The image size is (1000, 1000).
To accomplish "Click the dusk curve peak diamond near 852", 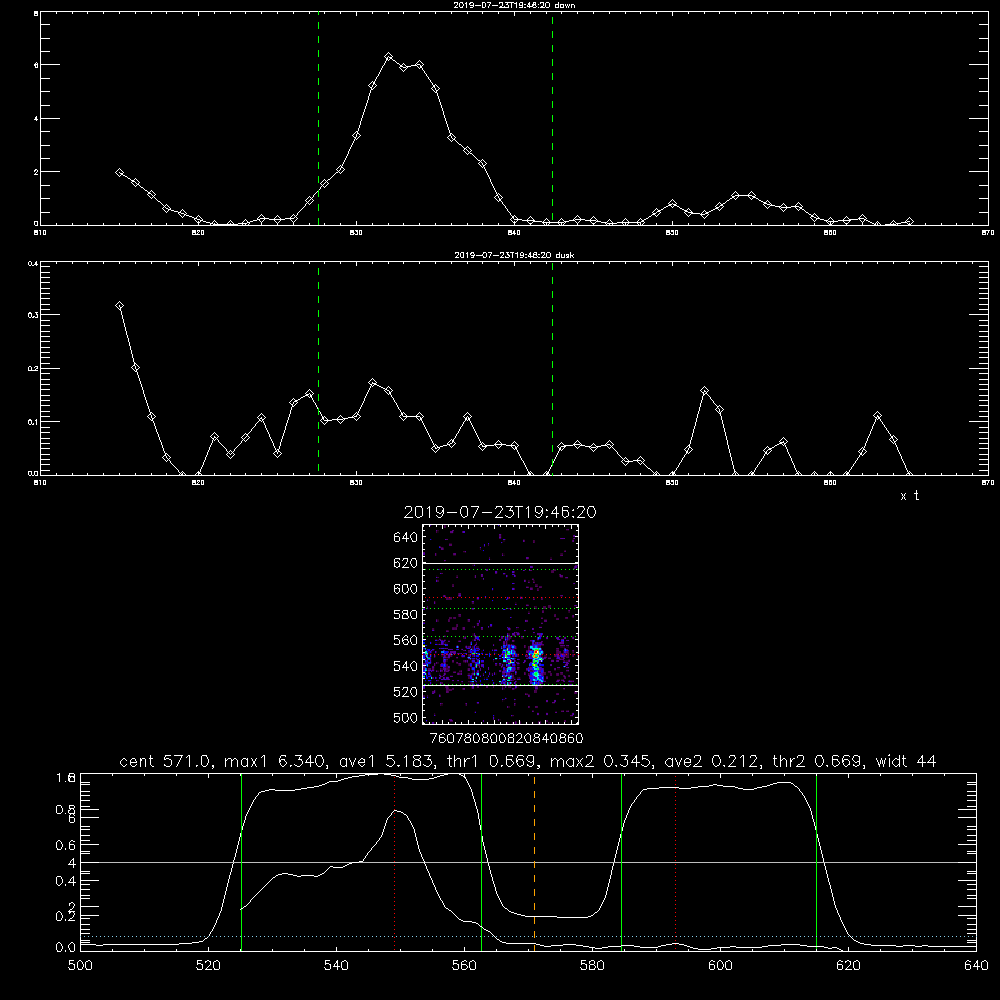I will (x=704, y=390).
